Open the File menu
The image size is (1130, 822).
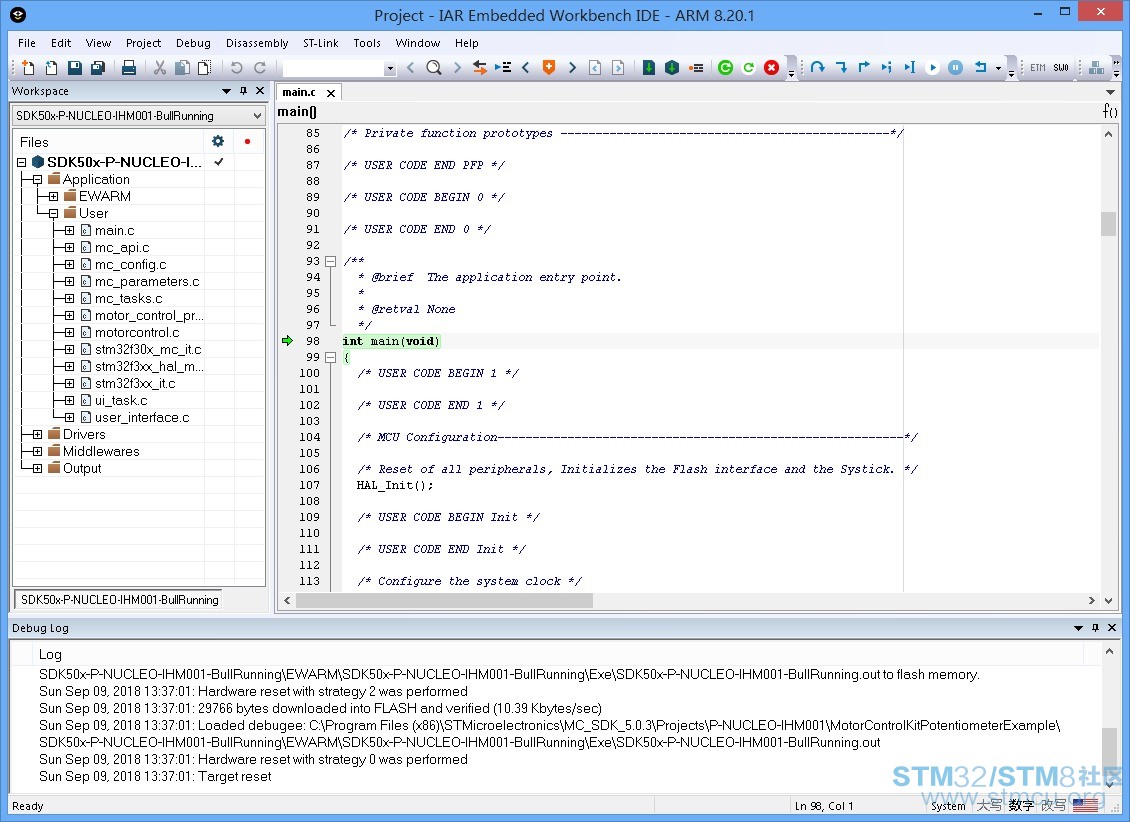click(x=27, y=43)
